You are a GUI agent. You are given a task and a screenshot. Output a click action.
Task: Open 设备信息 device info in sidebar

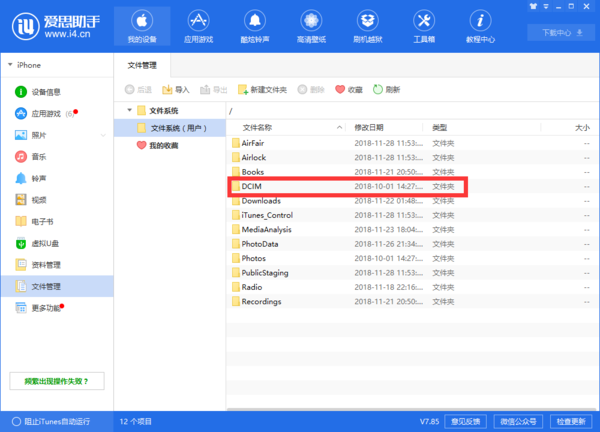57,92
